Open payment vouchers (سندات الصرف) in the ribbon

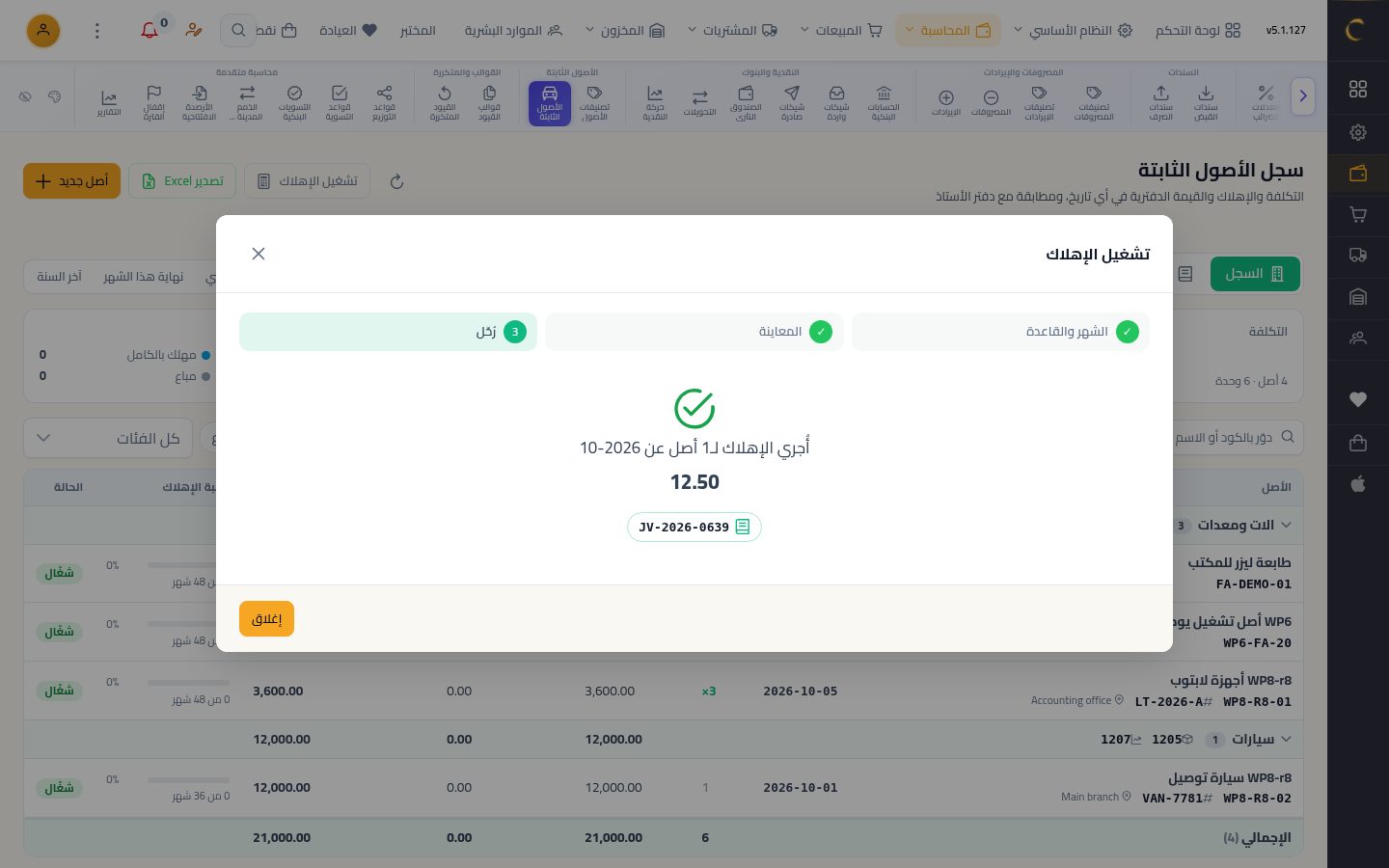pos(1160,103)
